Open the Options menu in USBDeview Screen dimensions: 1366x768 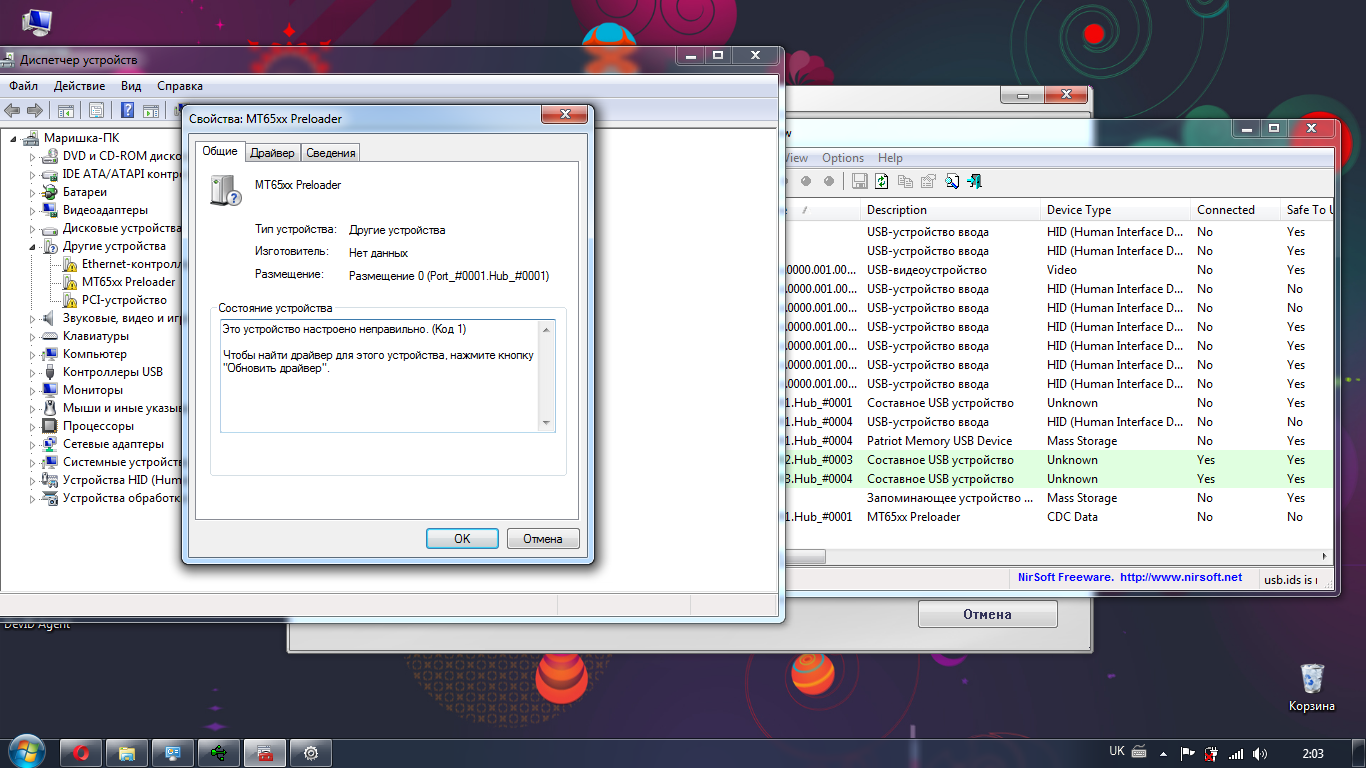tap(843, 158)
